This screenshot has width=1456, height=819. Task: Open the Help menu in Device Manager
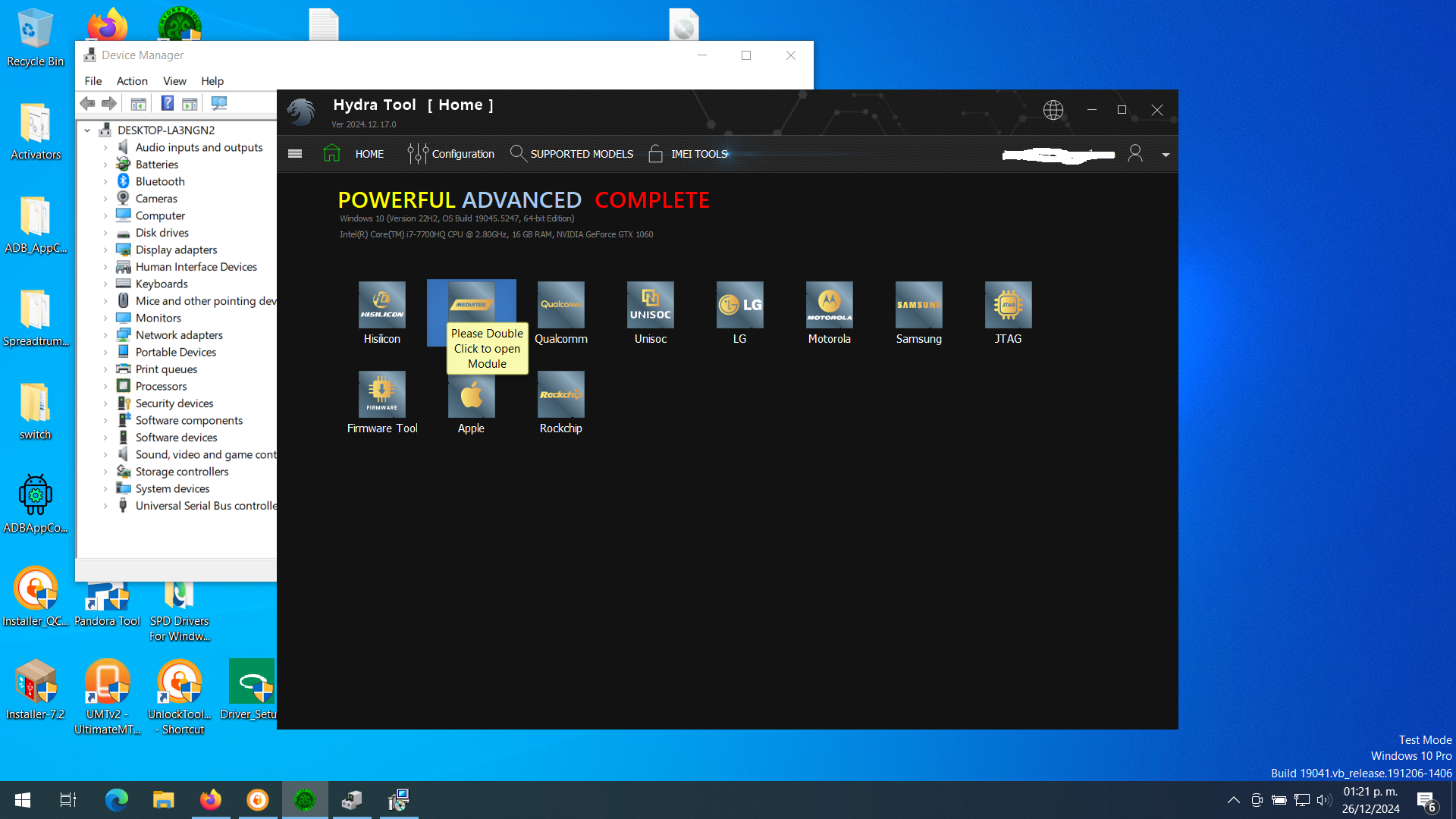(x=212, y=81)
